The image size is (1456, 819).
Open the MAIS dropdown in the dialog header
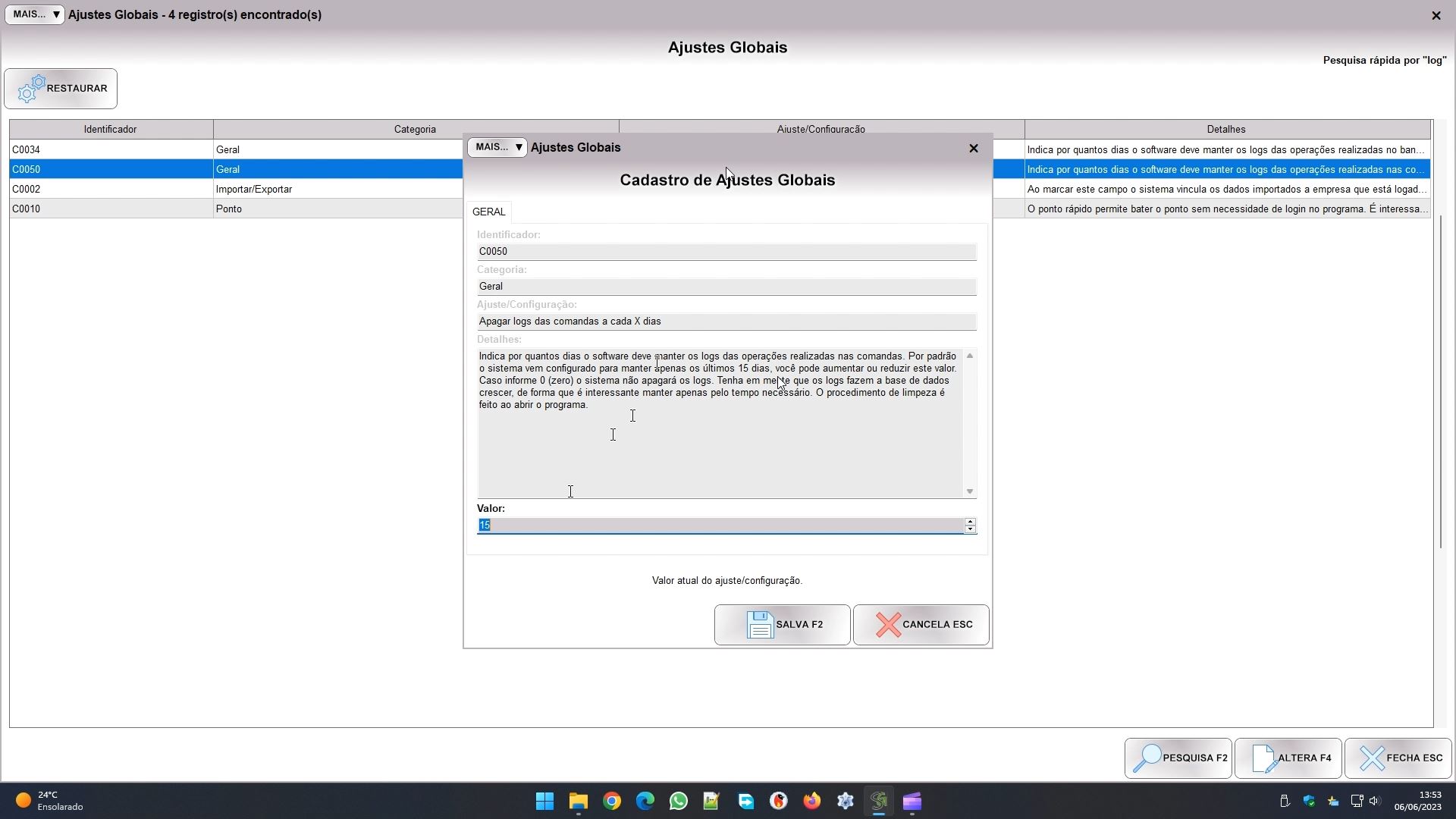497,147
